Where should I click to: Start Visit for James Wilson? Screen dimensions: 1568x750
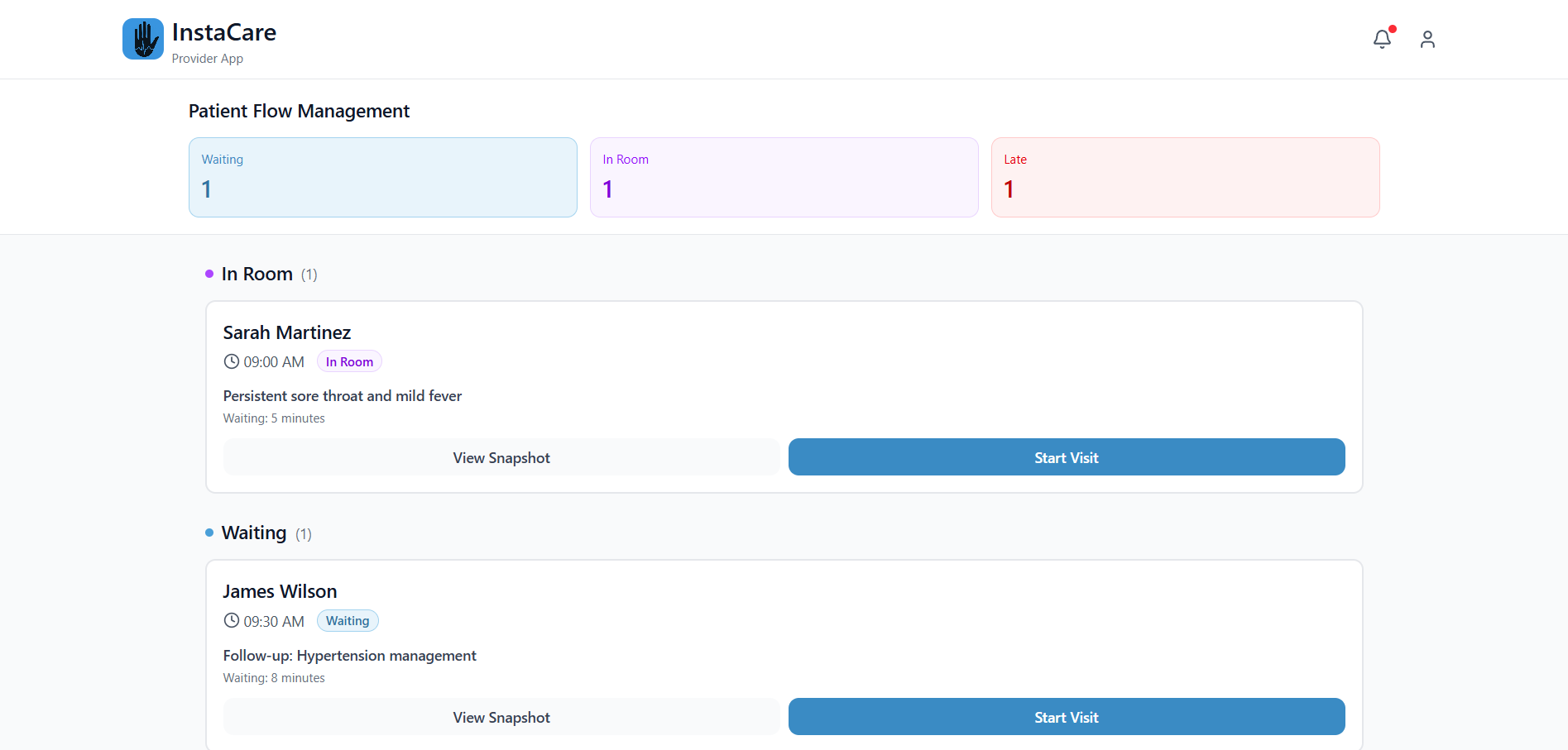1067,717
